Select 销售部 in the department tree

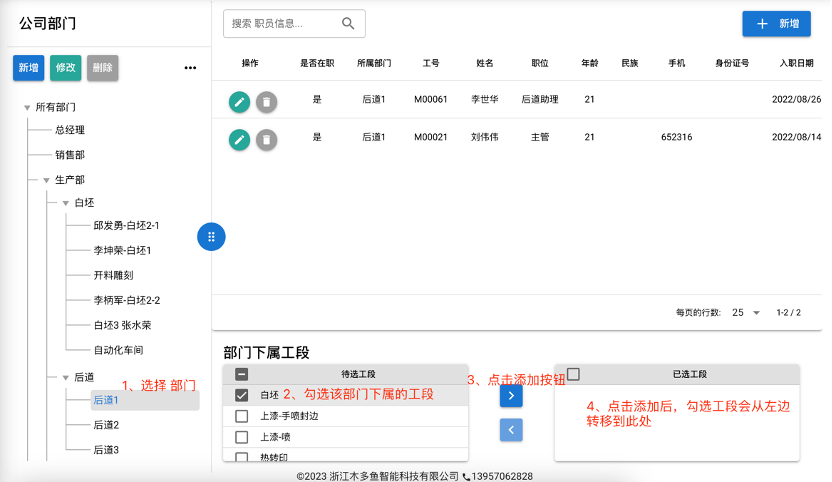coord(70,155)
